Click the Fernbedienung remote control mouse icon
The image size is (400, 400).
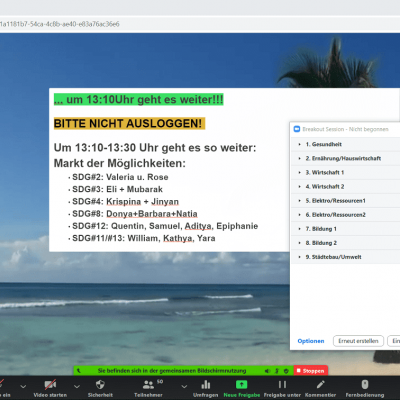tap(365, 384)
